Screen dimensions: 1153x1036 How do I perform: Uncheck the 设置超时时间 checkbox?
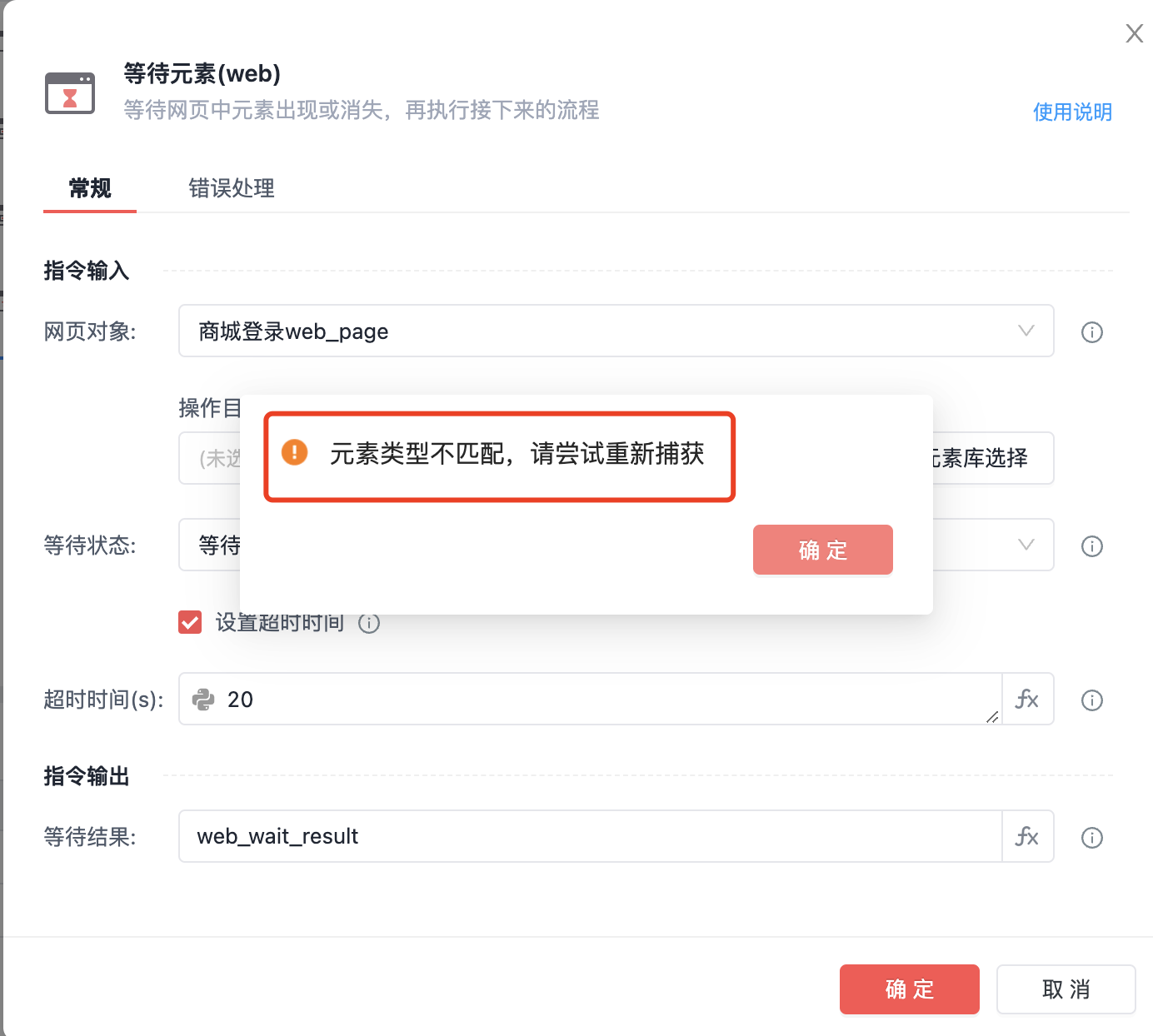(190, 622)
